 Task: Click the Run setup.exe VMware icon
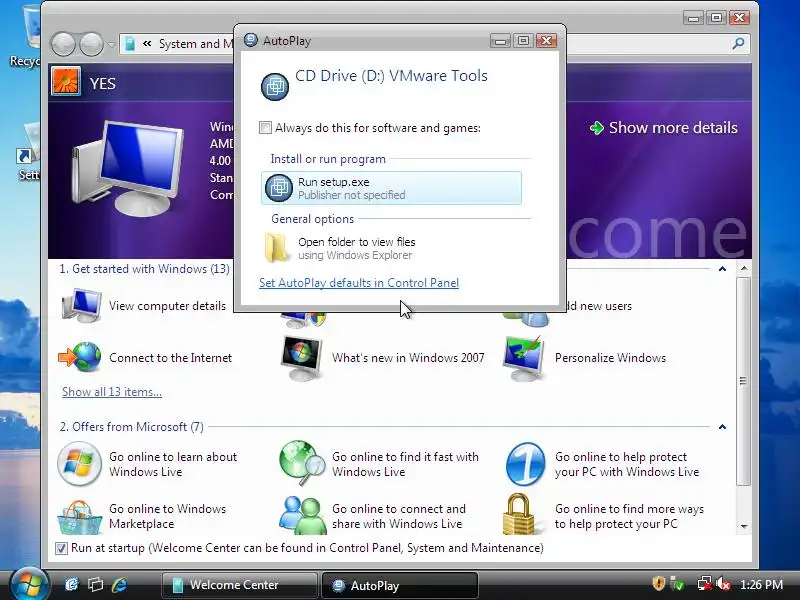pyautogui.click(x=279, y=188)
